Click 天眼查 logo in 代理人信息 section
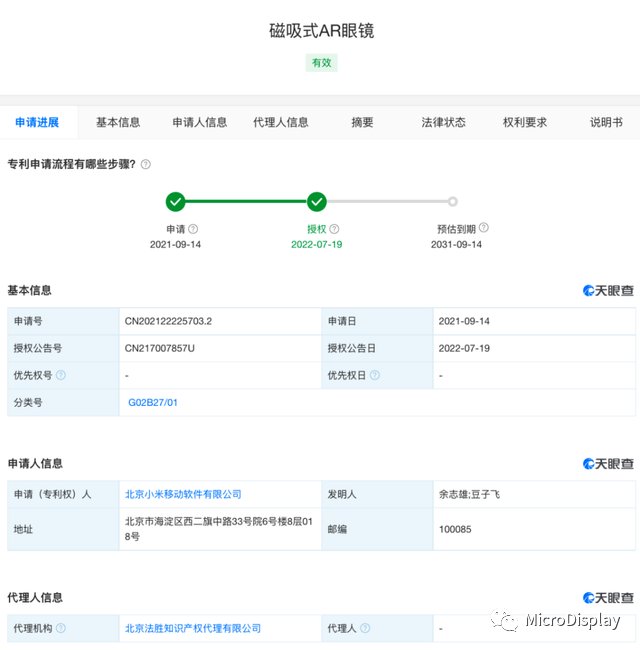The width and height of the screenshot is (640, 650). pyautogui.click(x=608, y=598)
